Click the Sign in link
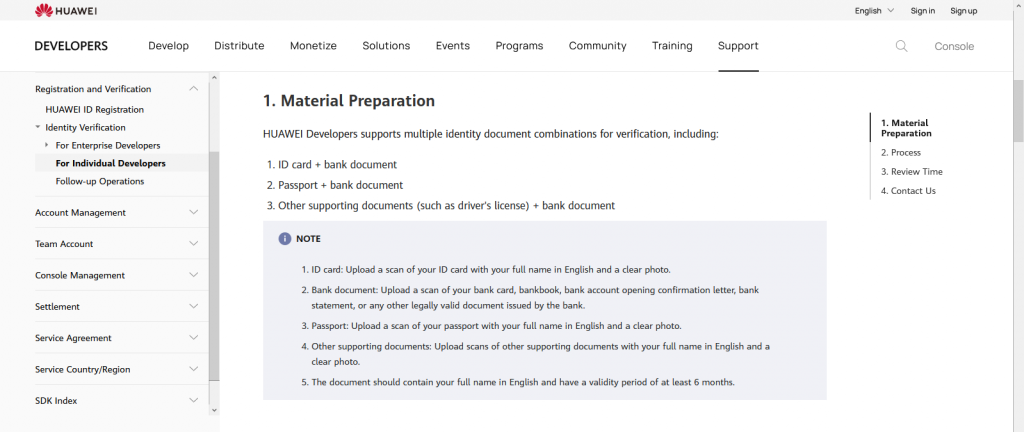The image size is (1024, 432). (x=923, y=10)
